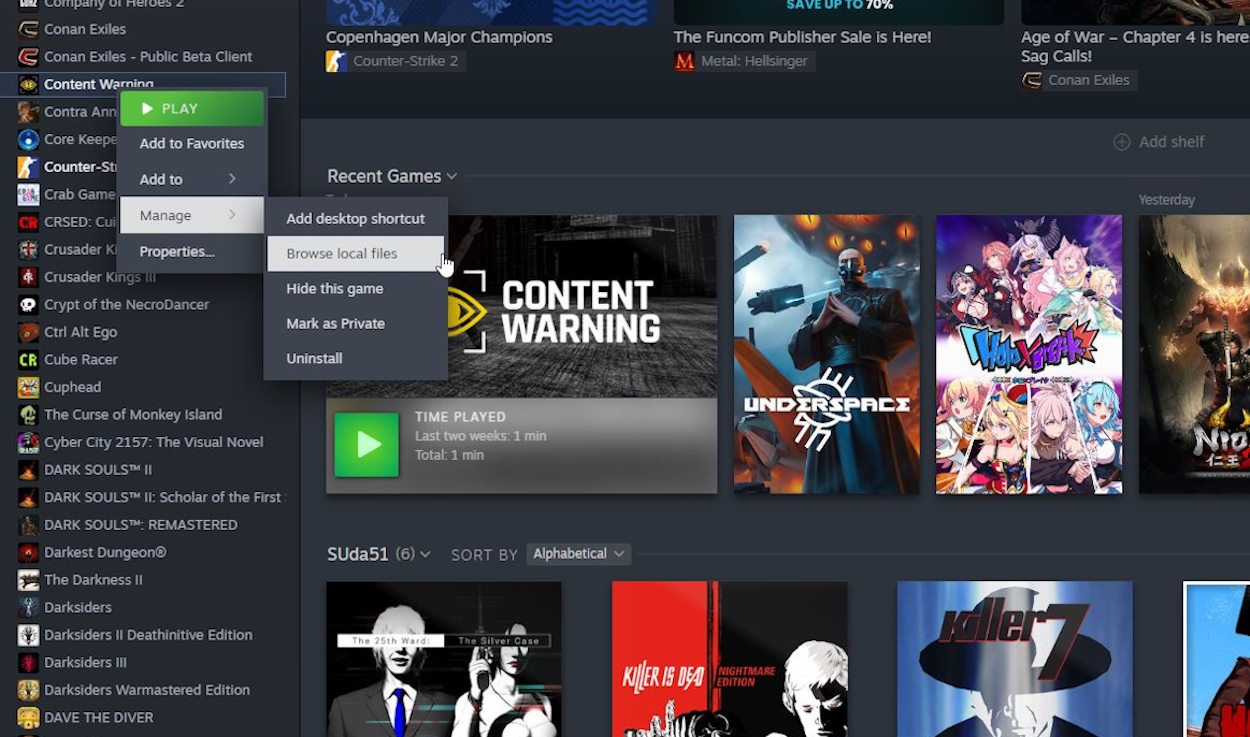
Task: Open The Funcom Publisher Sale news link
Action: [x=802, y=37]
